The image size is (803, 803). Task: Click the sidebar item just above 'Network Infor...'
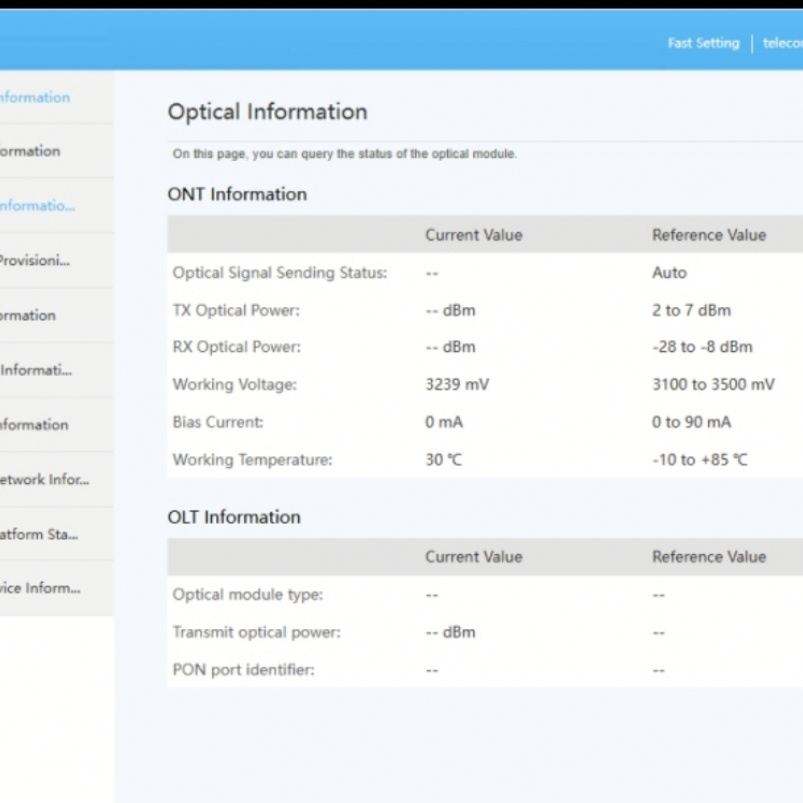35,424
